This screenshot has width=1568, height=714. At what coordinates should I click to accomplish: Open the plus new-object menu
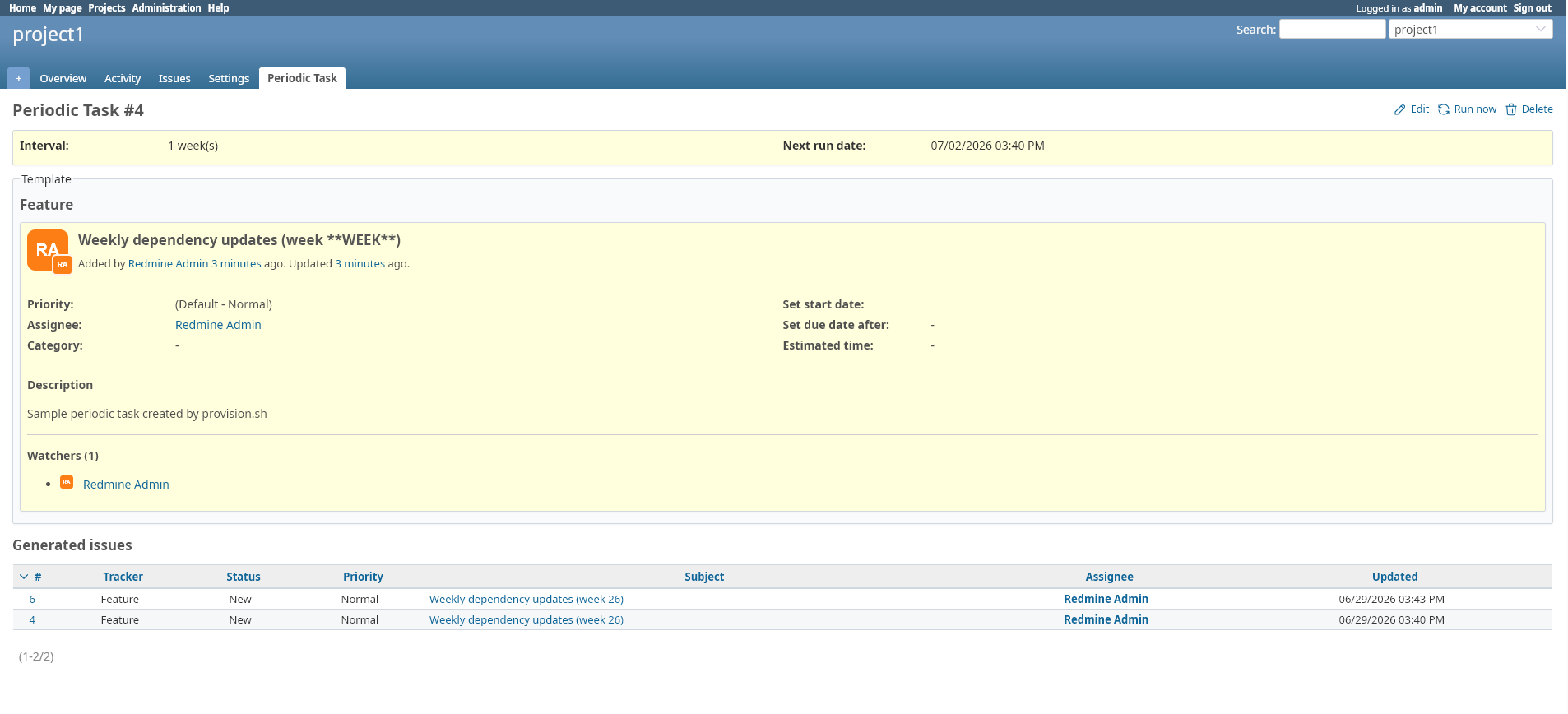(18, 78)
